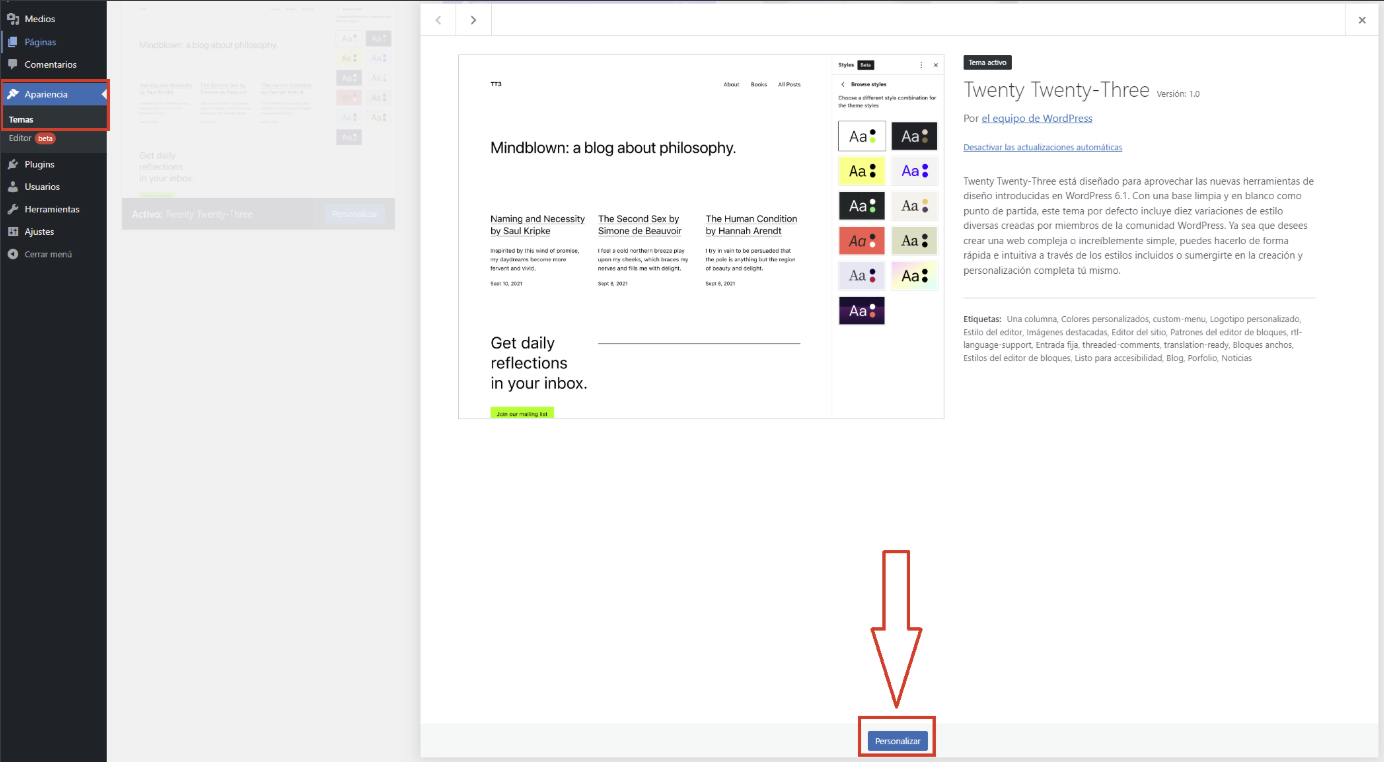This screenshot has width=1384, height=762.
Task: Click Desactivar las actualizaciones automáticas link
Action: tap(1043, 147)
